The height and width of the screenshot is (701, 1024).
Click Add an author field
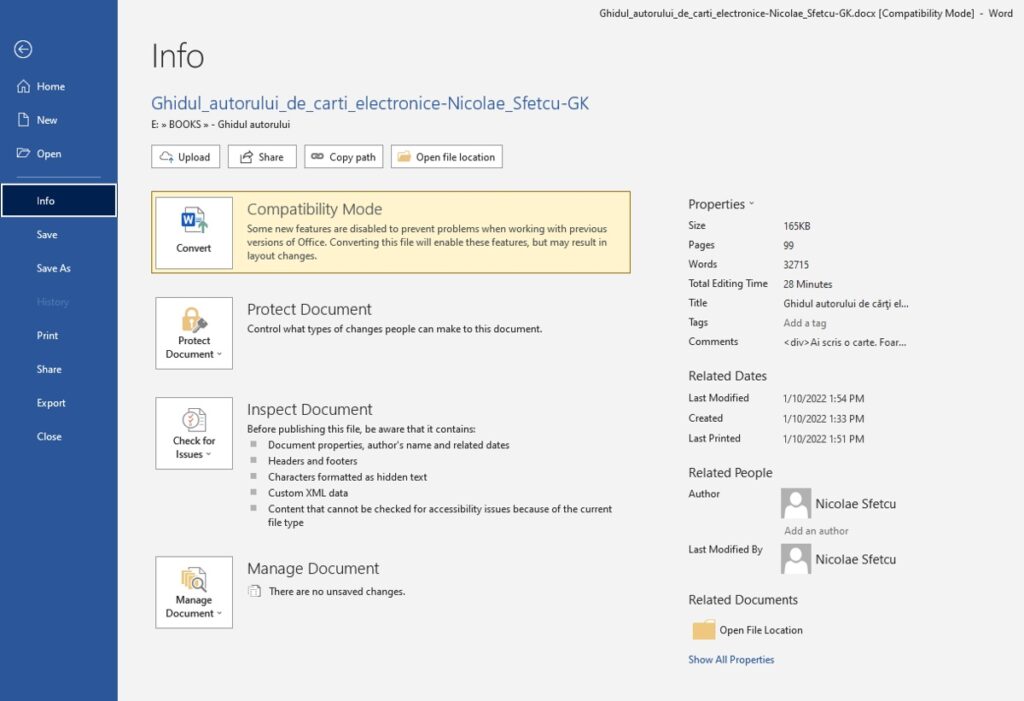[816, 530]
